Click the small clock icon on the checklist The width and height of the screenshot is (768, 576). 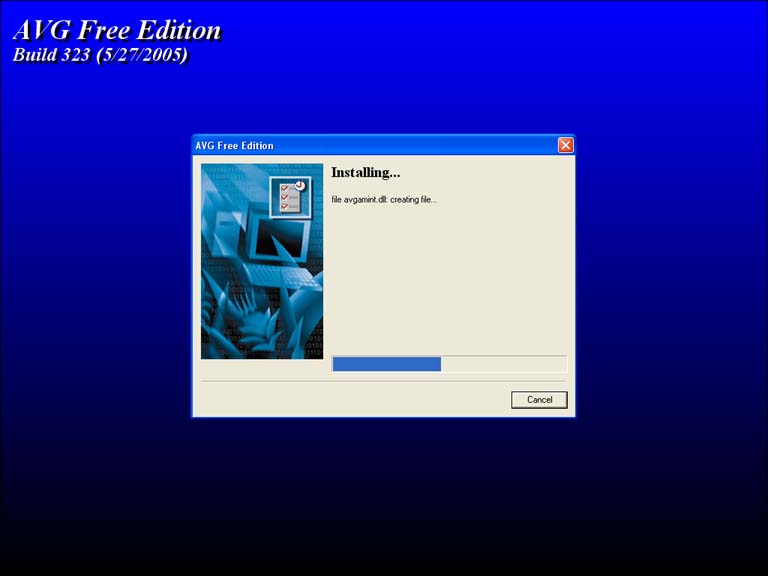point(299,185)
